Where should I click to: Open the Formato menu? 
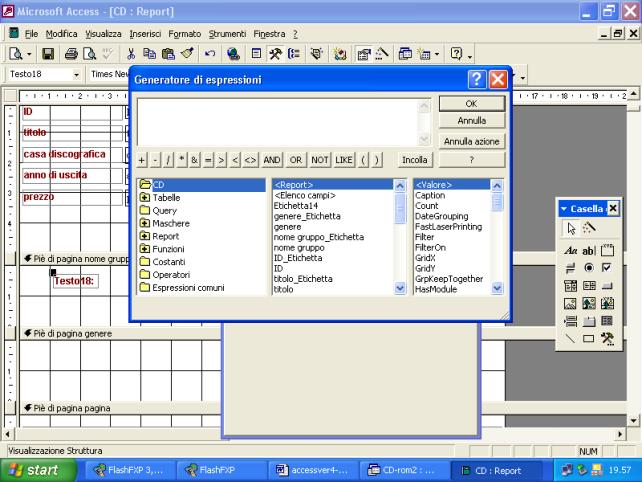pyautogui.click(x=185, y=34)
